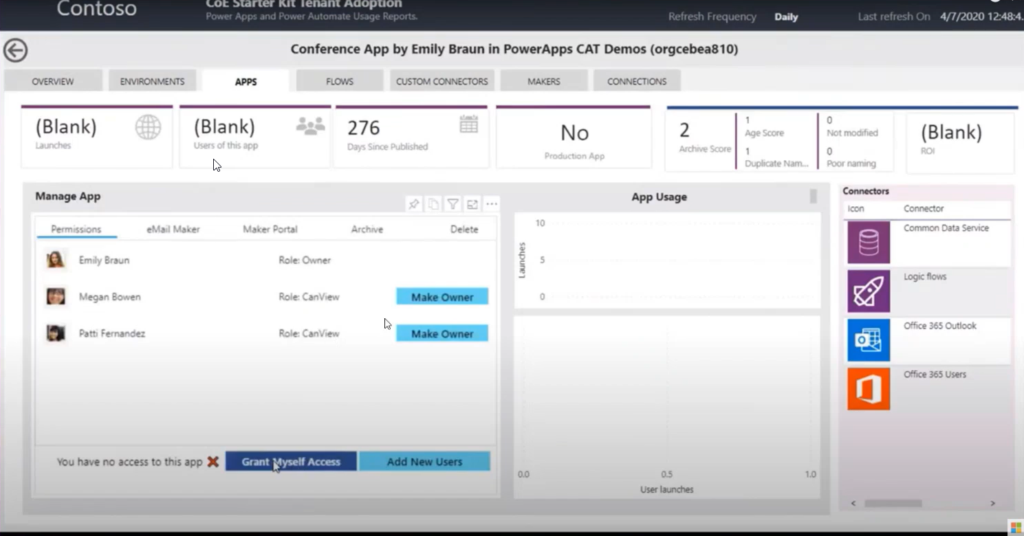Open the Custom Connectors tab

point(442,82)
